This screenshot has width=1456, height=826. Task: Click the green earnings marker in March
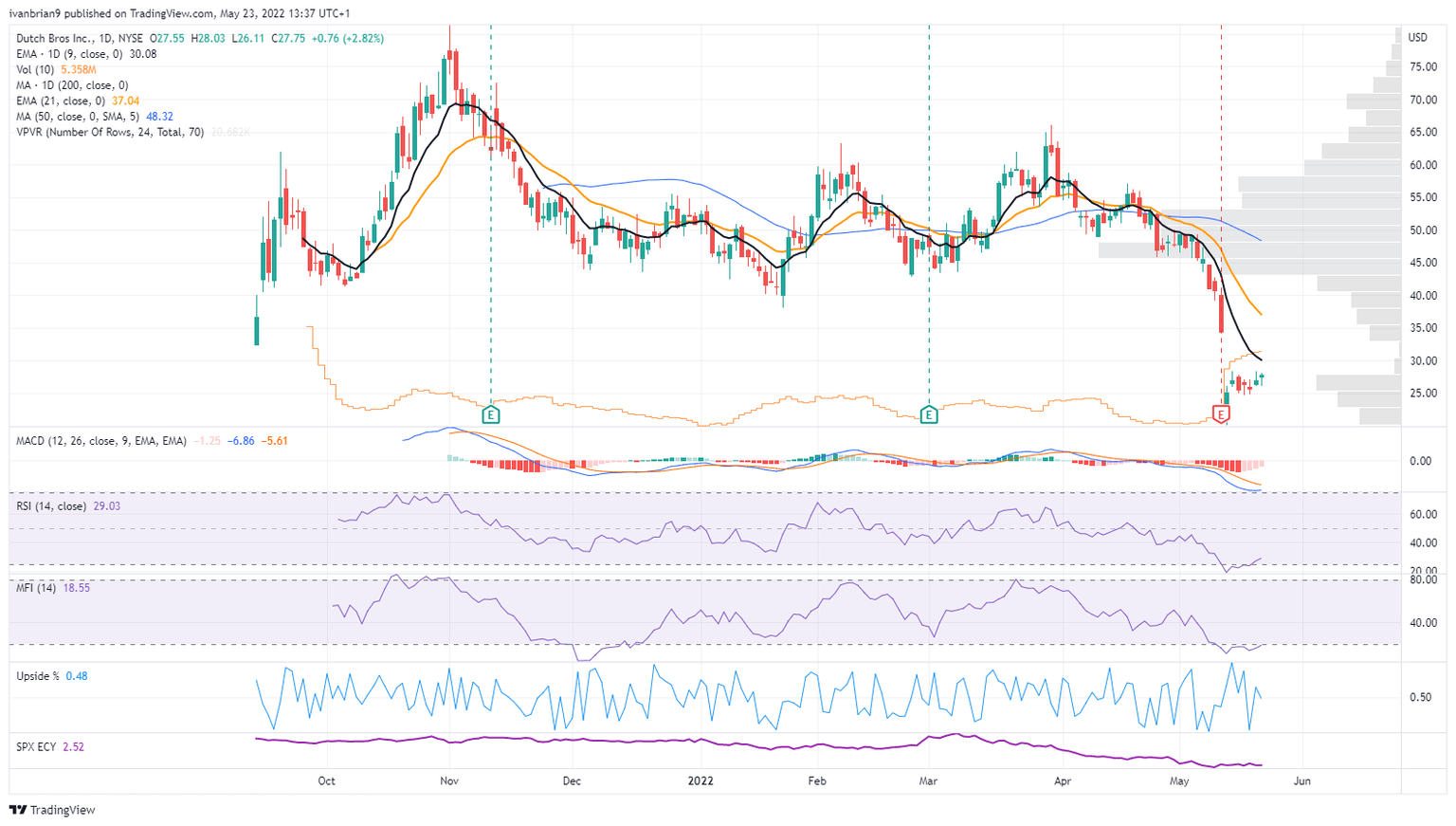[x=929, y=414]
